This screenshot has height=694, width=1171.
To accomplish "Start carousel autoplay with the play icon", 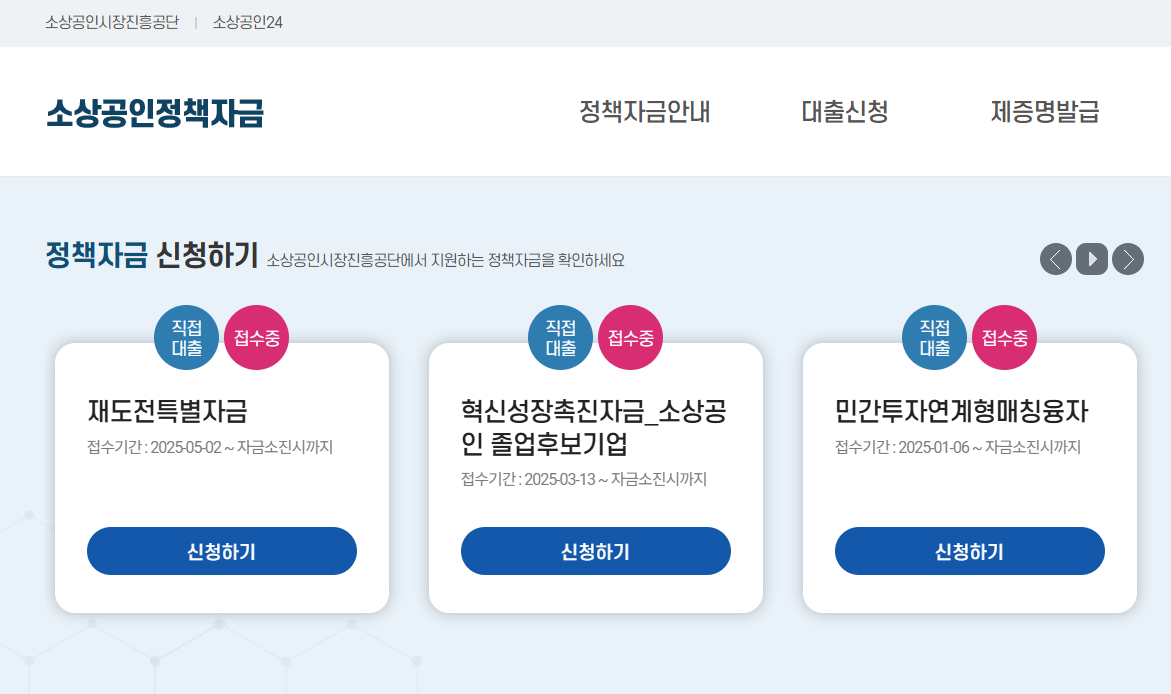I will [x=1091, y=260].
